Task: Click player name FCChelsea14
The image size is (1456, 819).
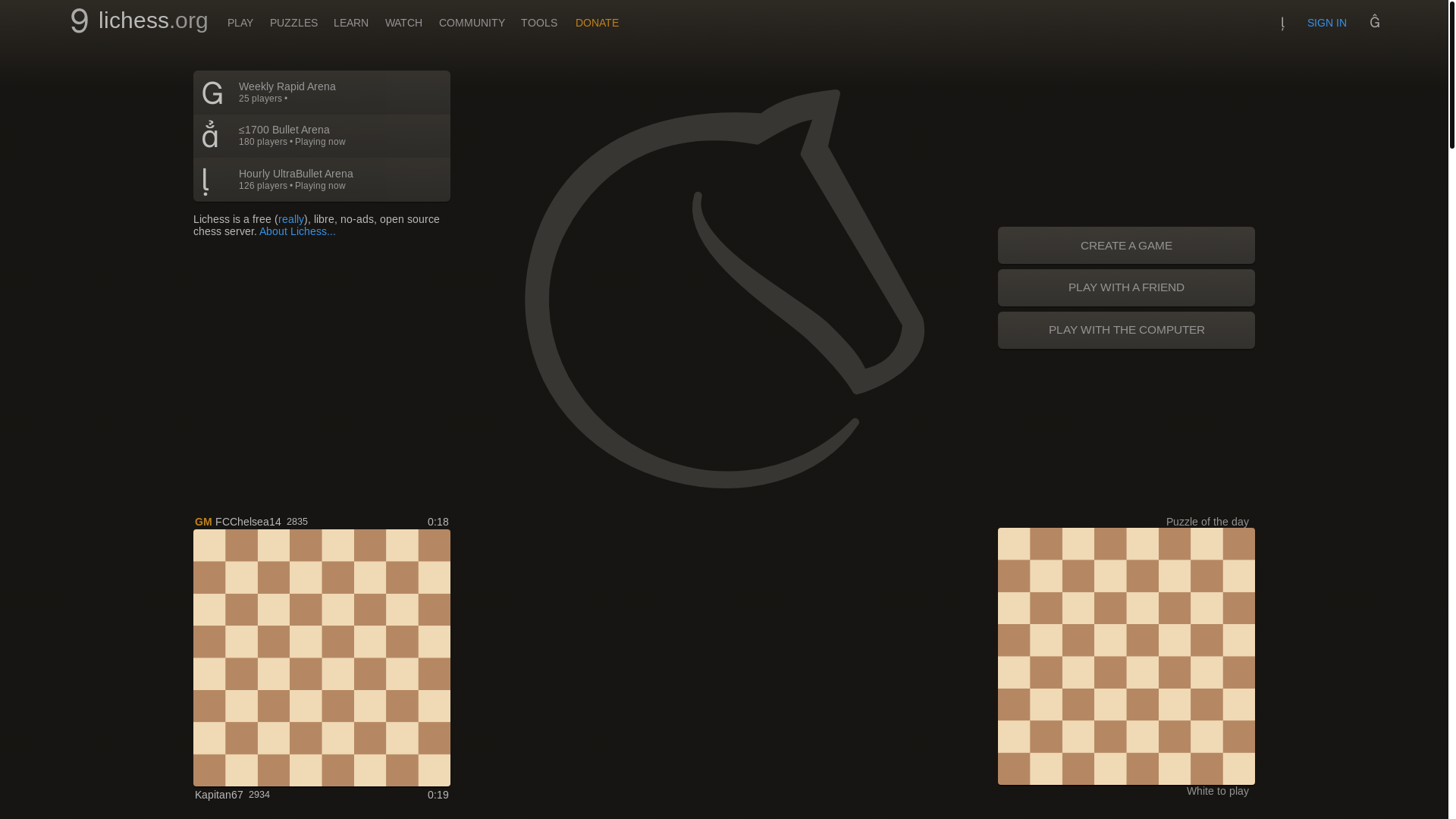Action: tap(248, 522)
